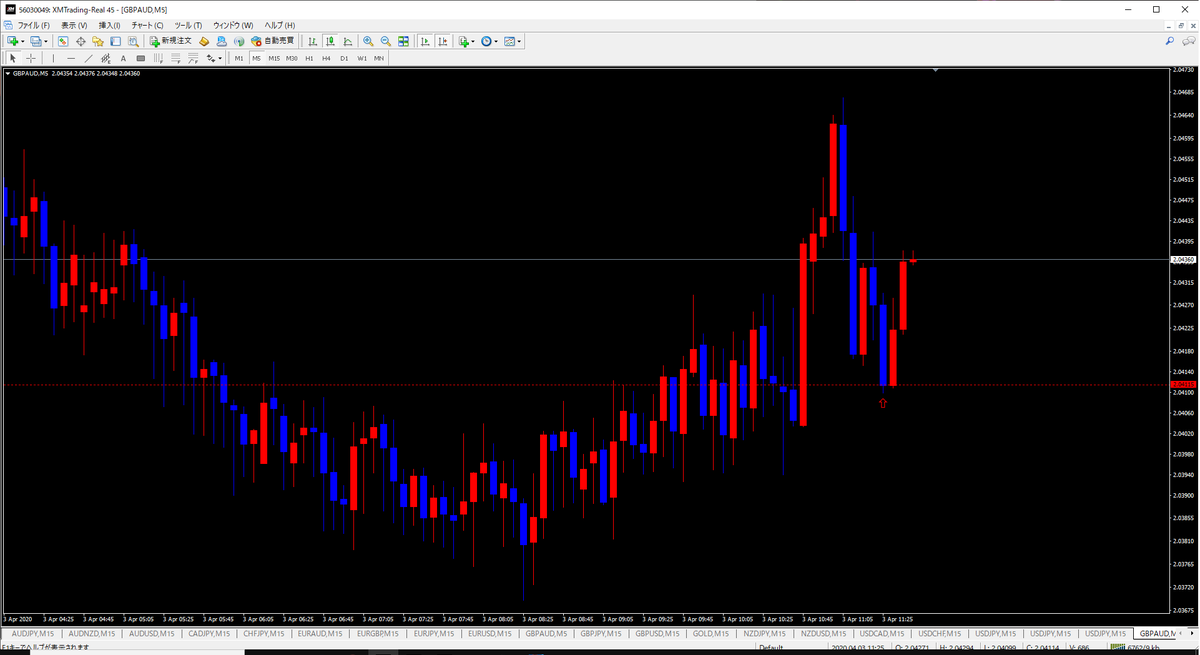
Task: Select the text label tool
Action: tap(142, 58)
